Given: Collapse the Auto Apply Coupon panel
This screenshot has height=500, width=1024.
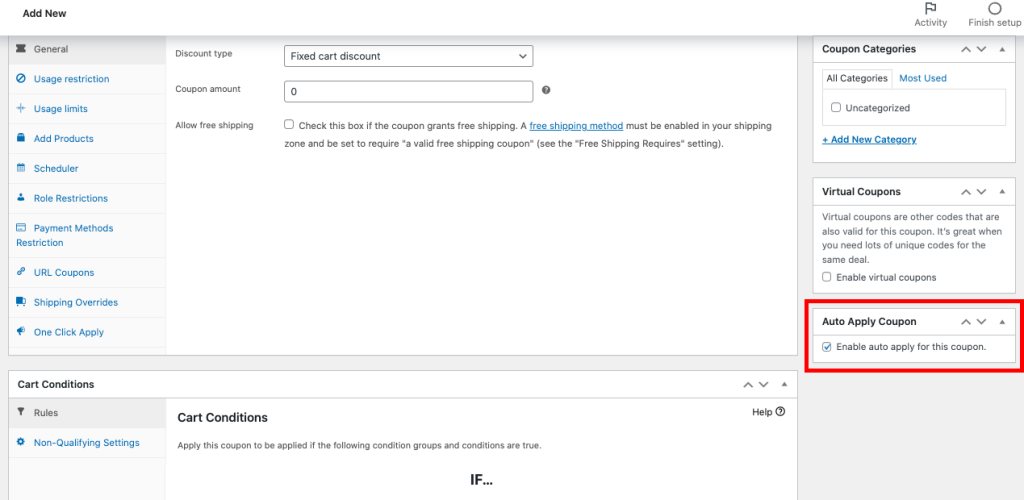Looking at the screenshot, I should coord(1002,322).
